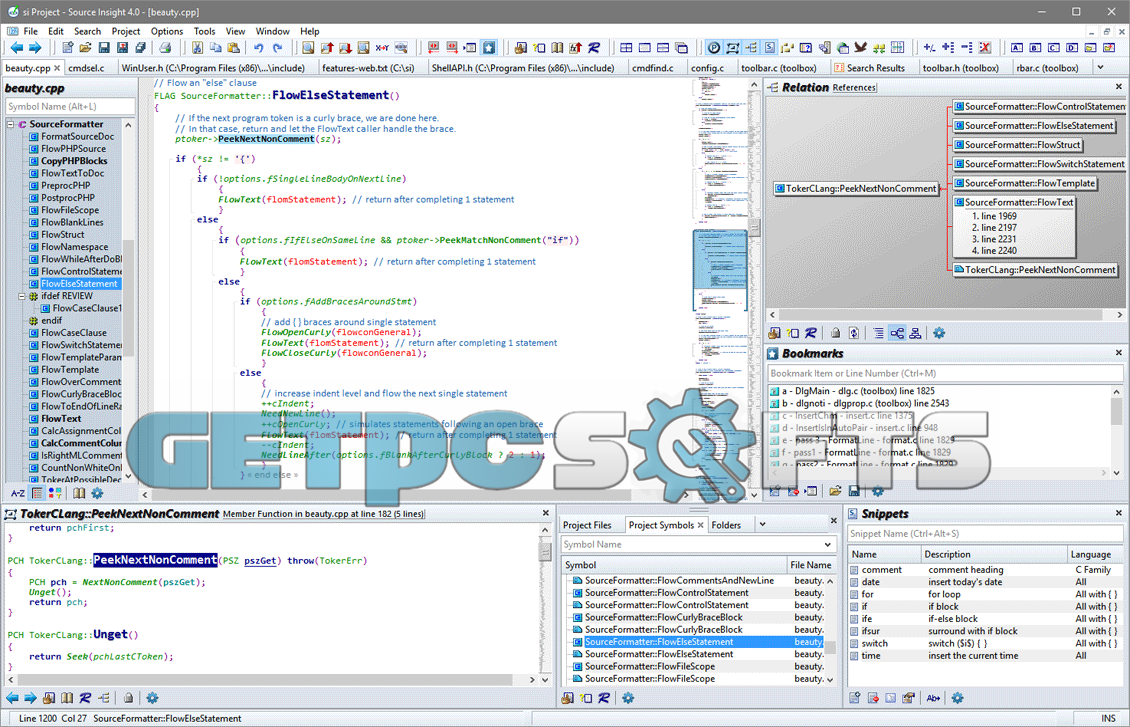Select window layout A
Image resolution: width=1130 pixels, height=727 pixels.
(1016, 48)
